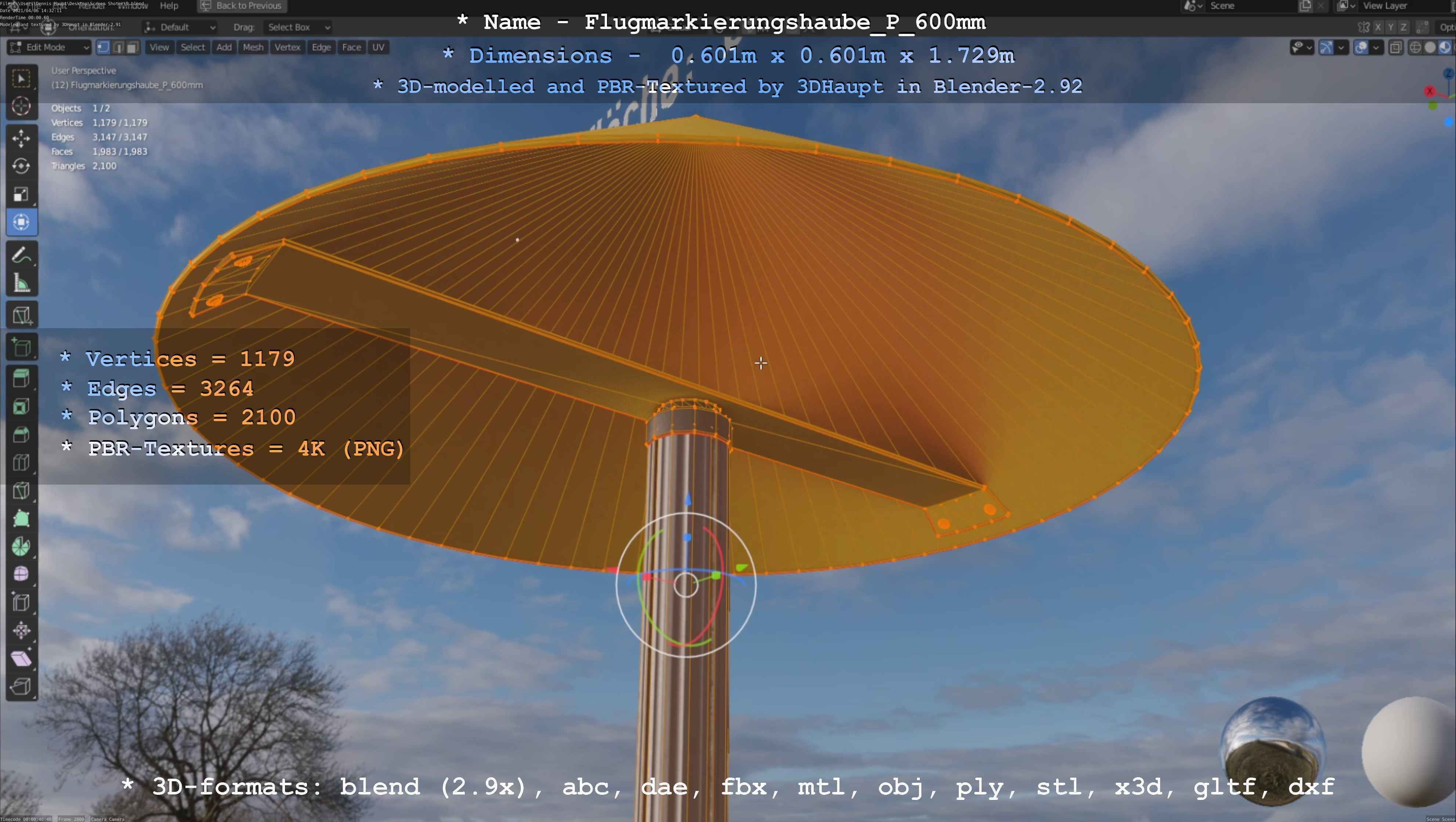Screen dimensions: 1456x822
Task: Click the Back to Previous button
Action: coord(242,6)
